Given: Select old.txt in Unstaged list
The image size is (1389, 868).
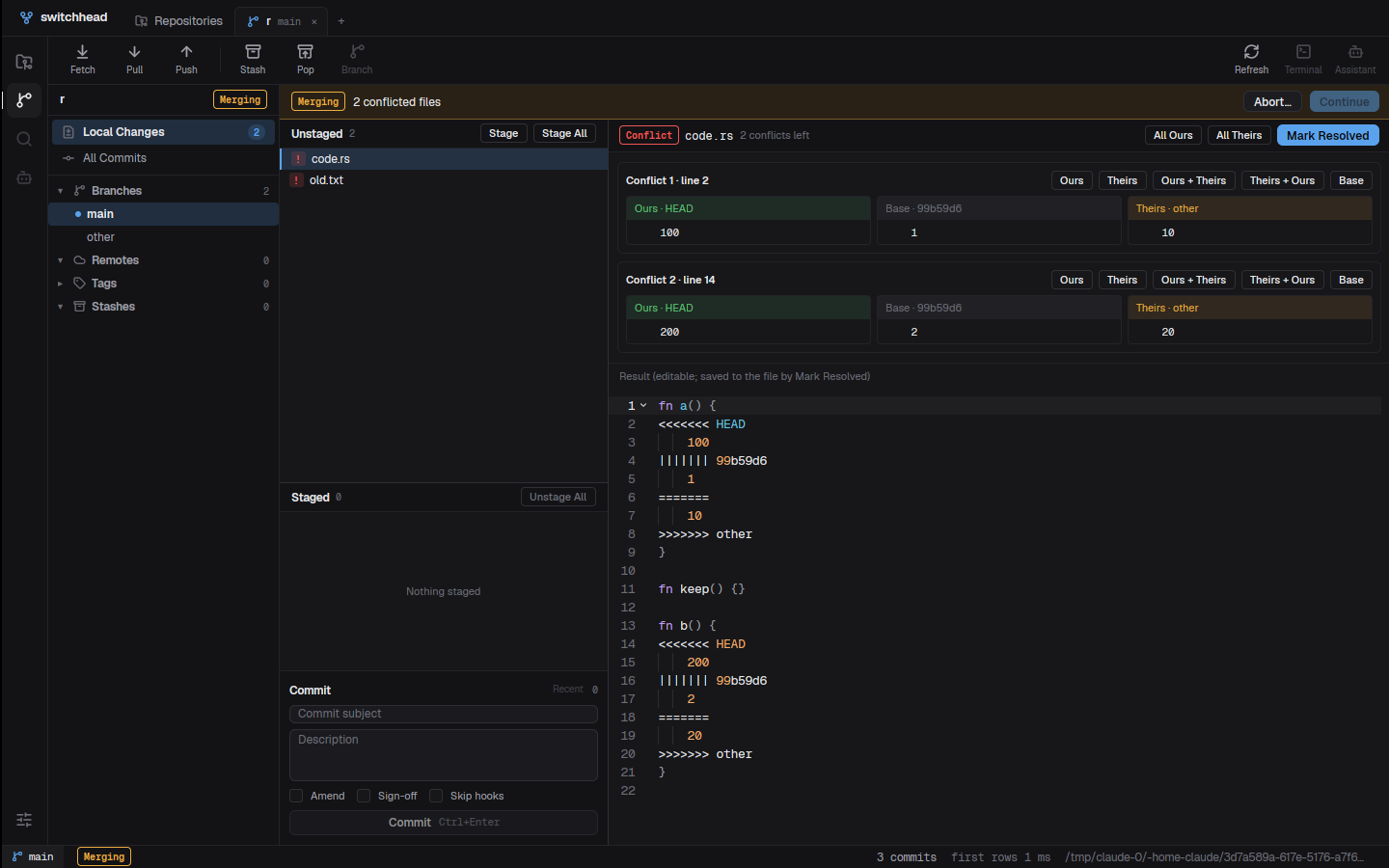Looking at the screenshot, I should [444, 180].
